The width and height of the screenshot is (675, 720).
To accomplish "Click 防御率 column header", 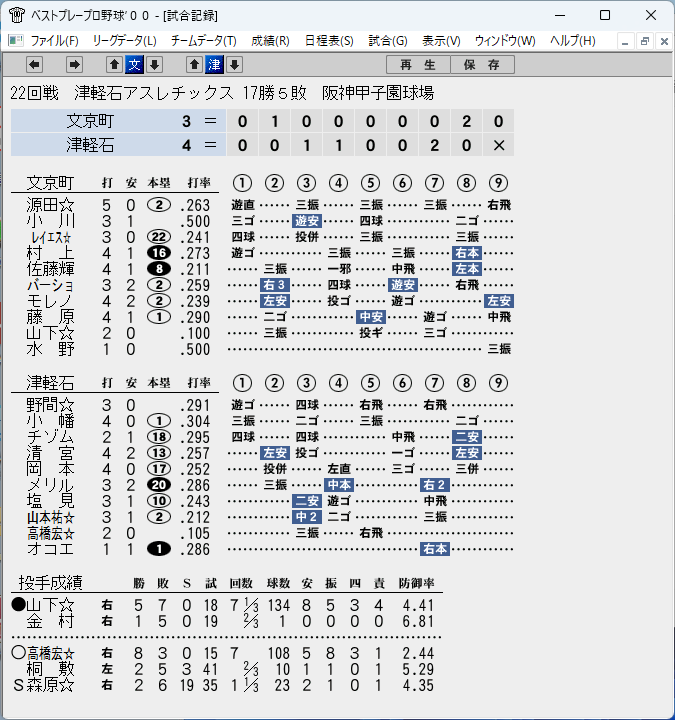I will coord(416,583).
